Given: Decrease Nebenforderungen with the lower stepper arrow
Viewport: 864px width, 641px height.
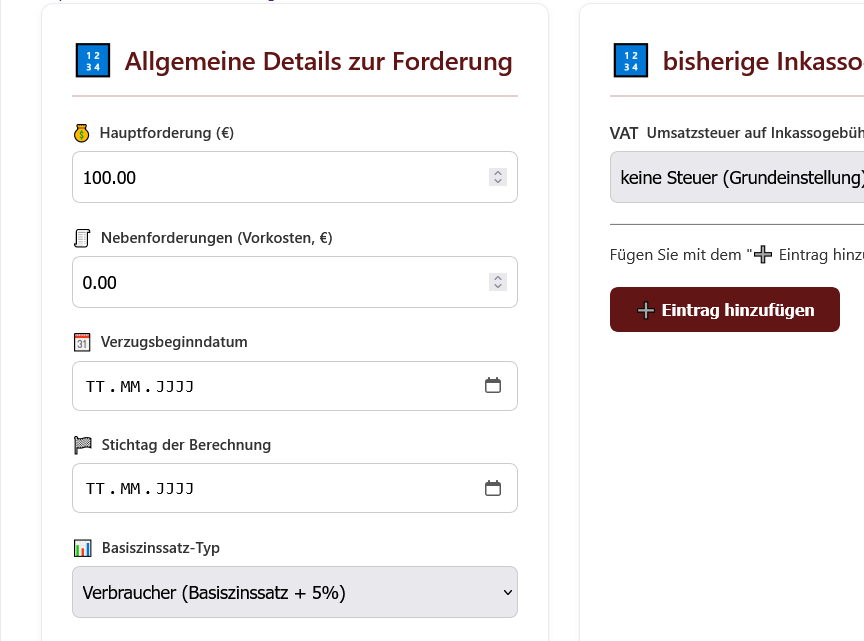Looking at the screenshot, I should [497, 287].
